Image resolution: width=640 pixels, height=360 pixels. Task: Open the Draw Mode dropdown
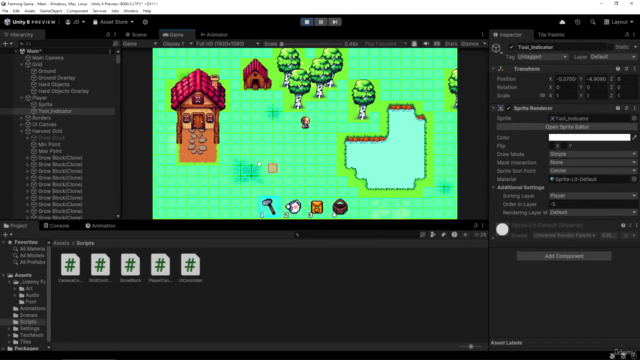[593, 154]
